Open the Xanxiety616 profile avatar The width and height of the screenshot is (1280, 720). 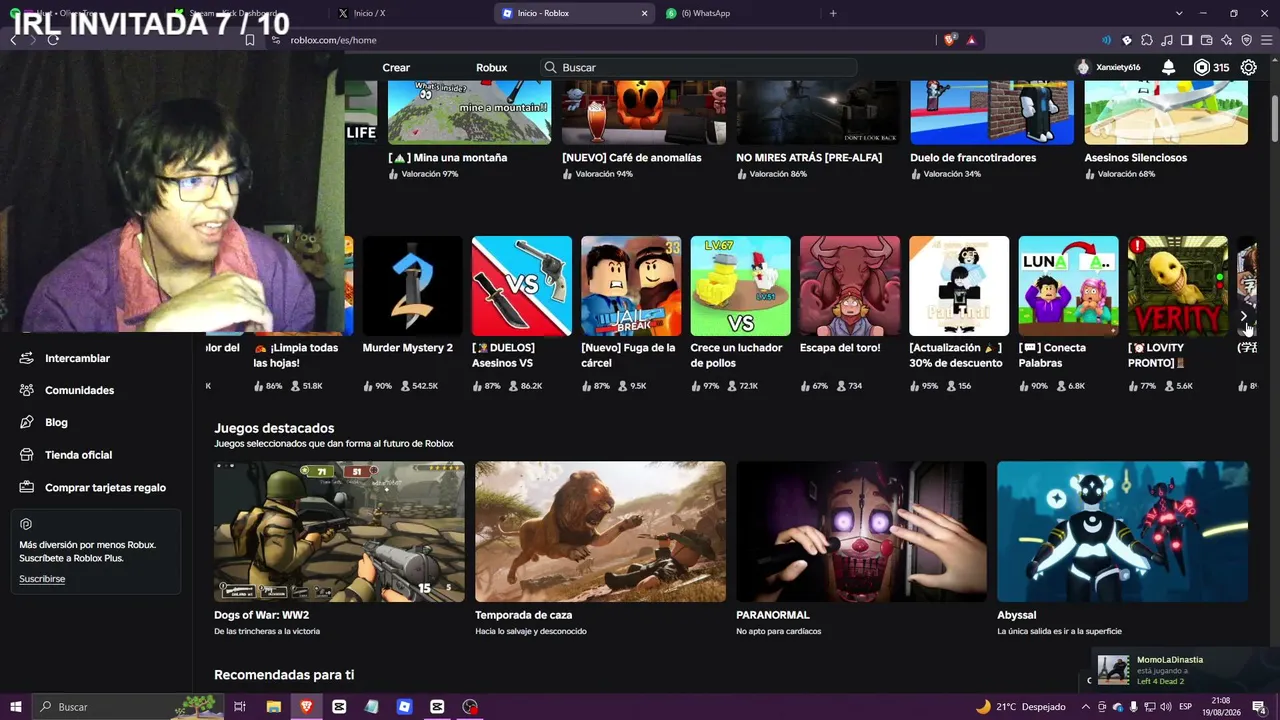tap(1083, 67)
